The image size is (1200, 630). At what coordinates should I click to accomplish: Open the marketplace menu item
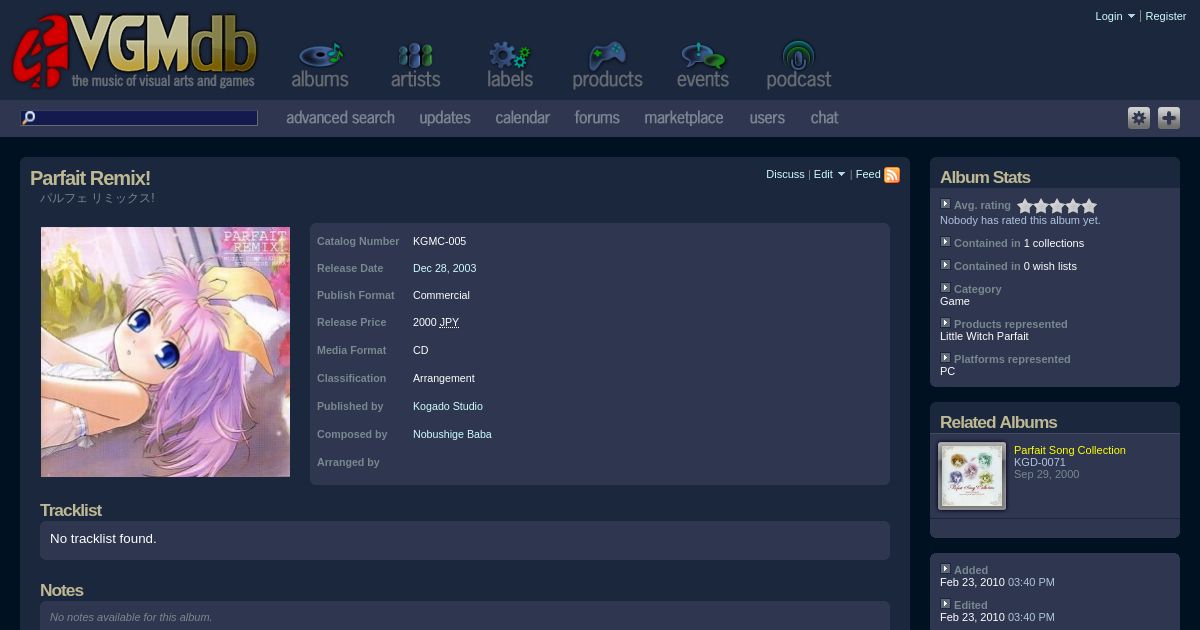pyautogui.click(x=683, y=118)
